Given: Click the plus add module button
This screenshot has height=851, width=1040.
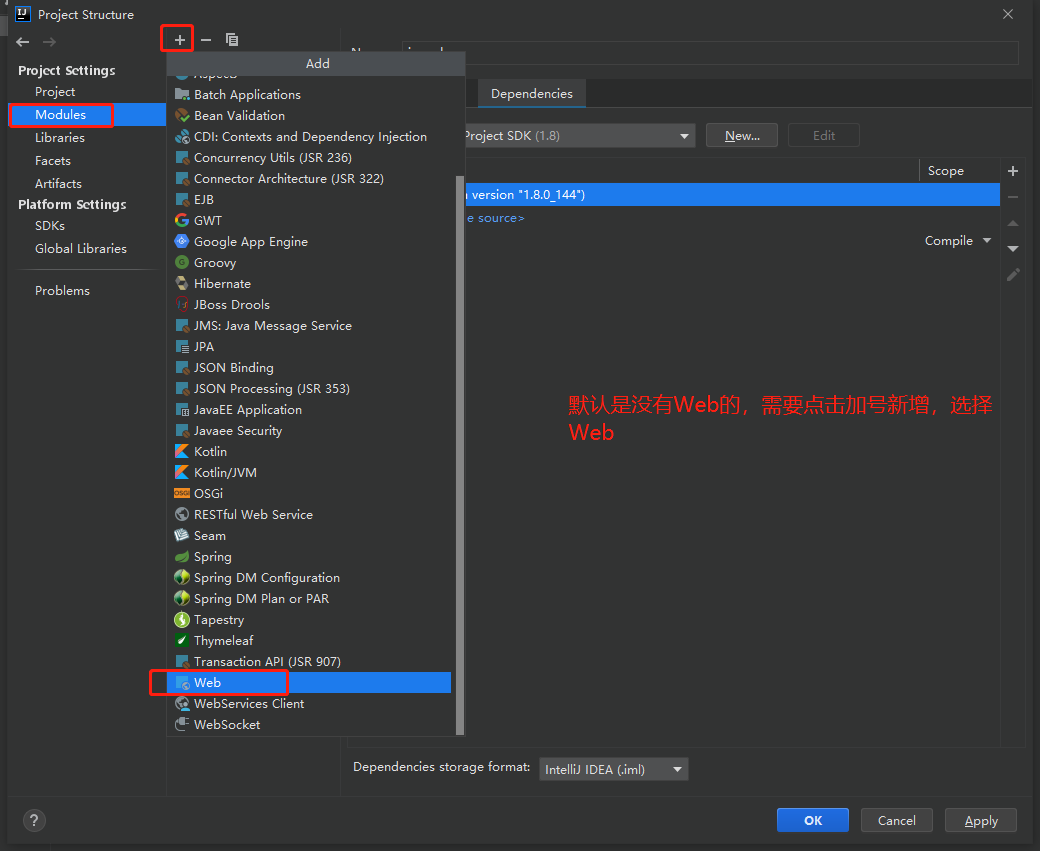Looking at the screenshot, I should (x=179, y=40).
